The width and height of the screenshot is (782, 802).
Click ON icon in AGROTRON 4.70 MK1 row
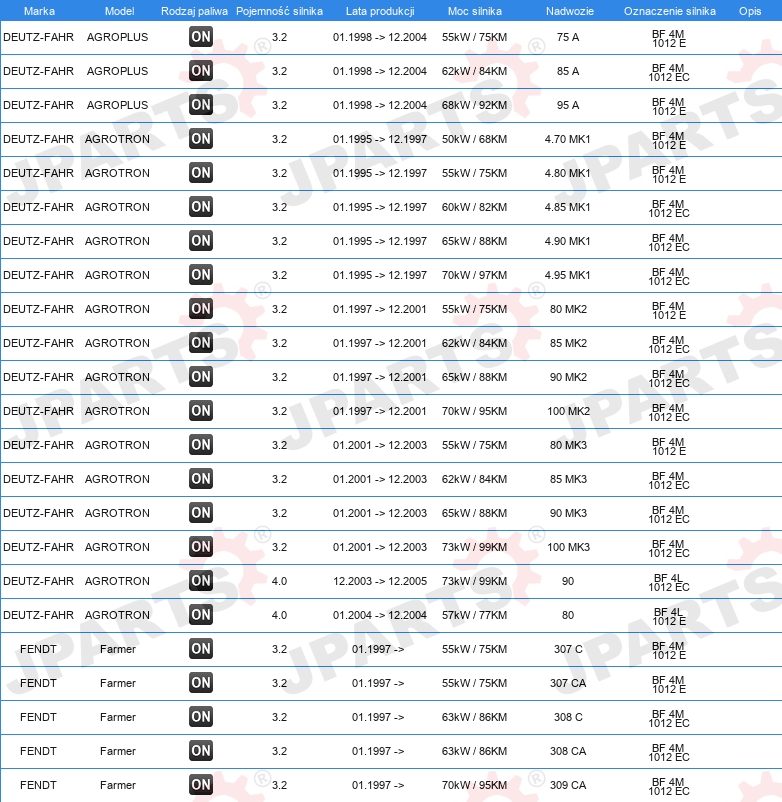click(x=200, y=139)
